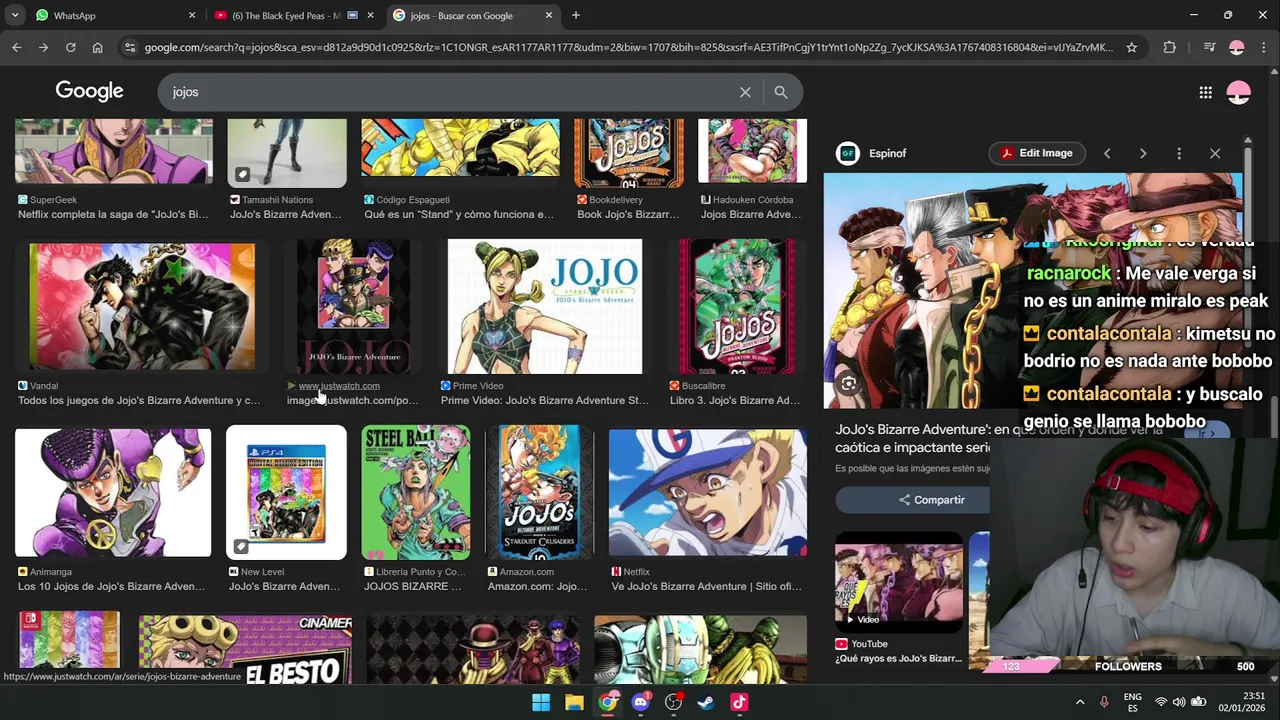Click the Compartir share button
Screen dimensions: 1280x720
(931, 500)
